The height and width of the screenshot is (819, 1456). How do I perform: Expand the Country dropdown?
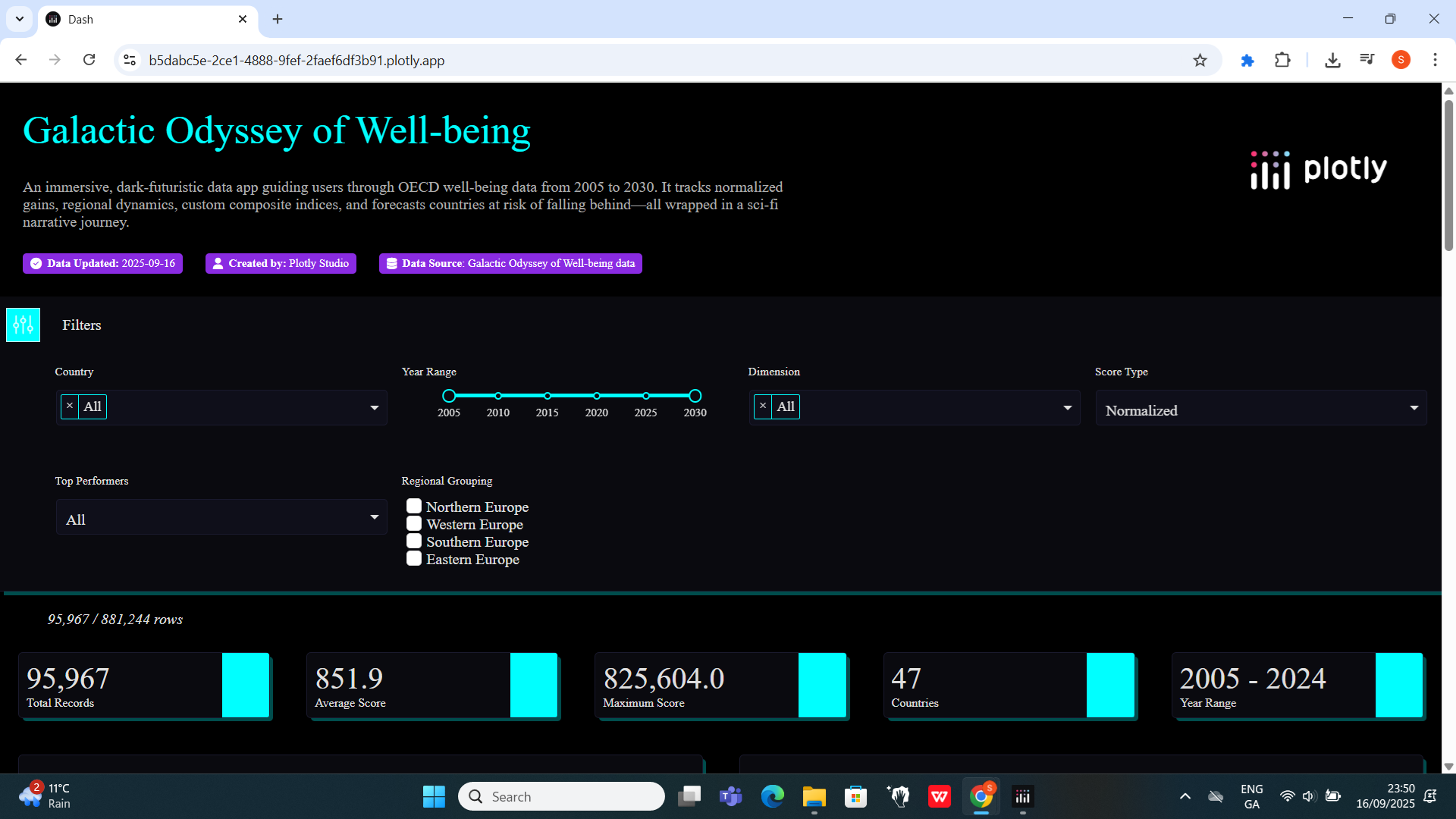[x=374, y=408]
